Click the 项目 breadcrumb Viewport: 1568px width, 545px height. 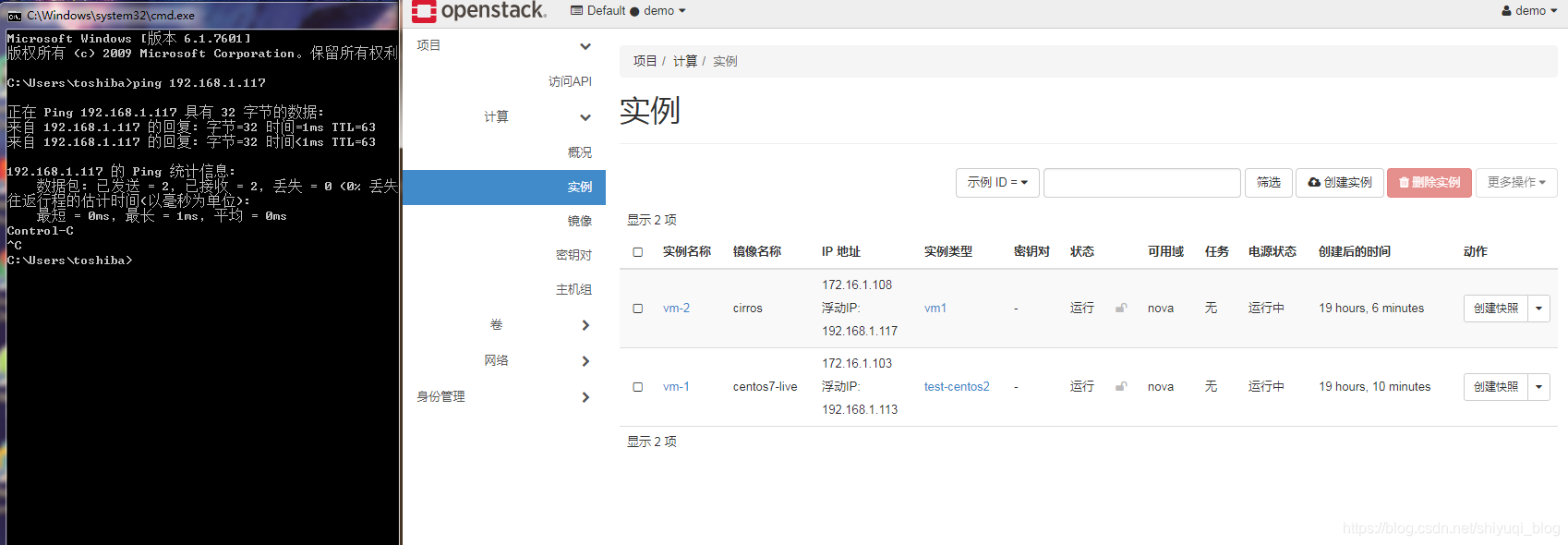point(645,61)
